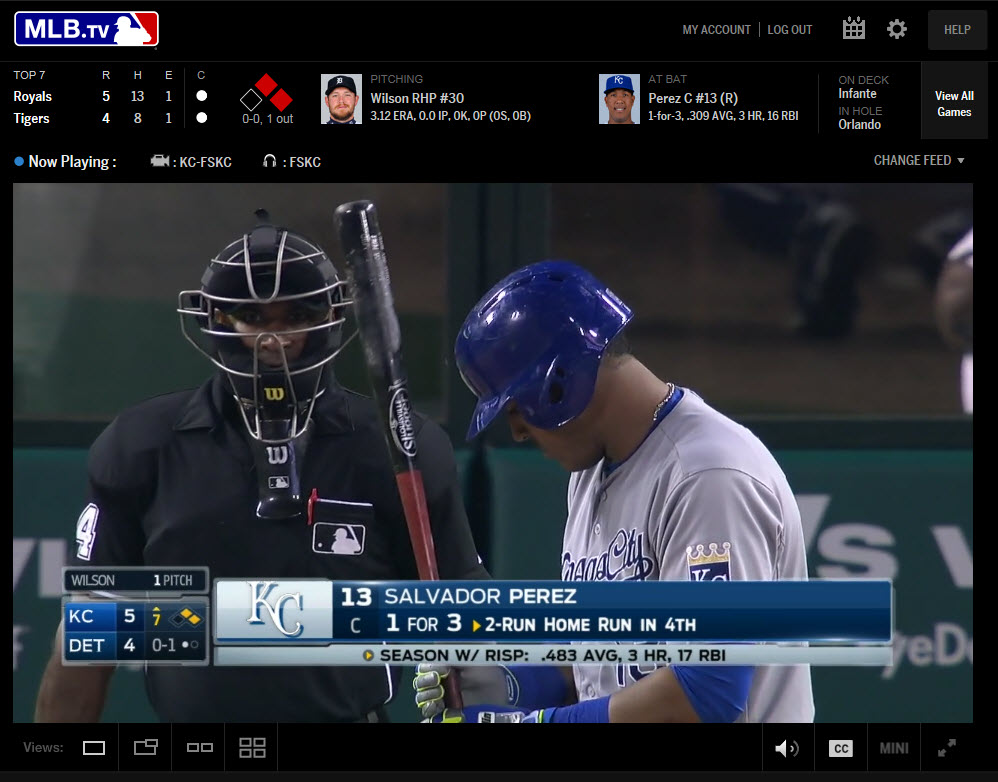Click the headphones audio feed icon
The image size is (998, 782).
(270, 161)
